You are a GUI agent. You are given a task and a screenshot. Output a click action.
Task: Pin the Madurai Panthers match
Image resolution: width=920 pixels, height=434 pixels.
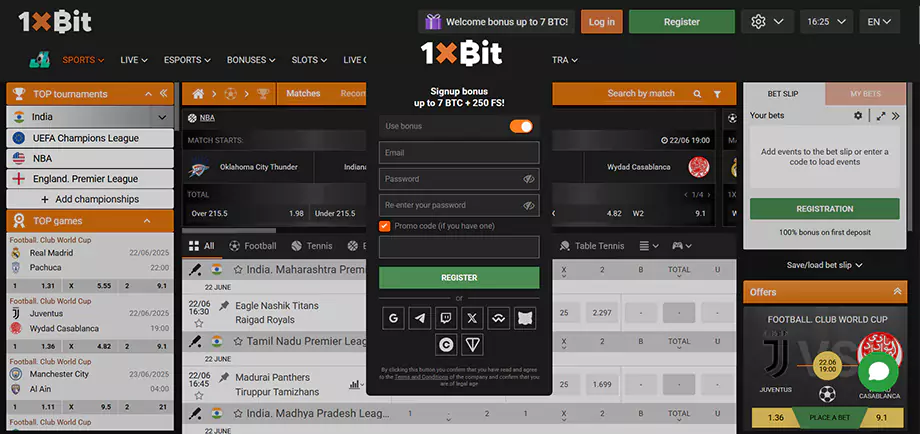pyautogui.click(x=224, y=377)
